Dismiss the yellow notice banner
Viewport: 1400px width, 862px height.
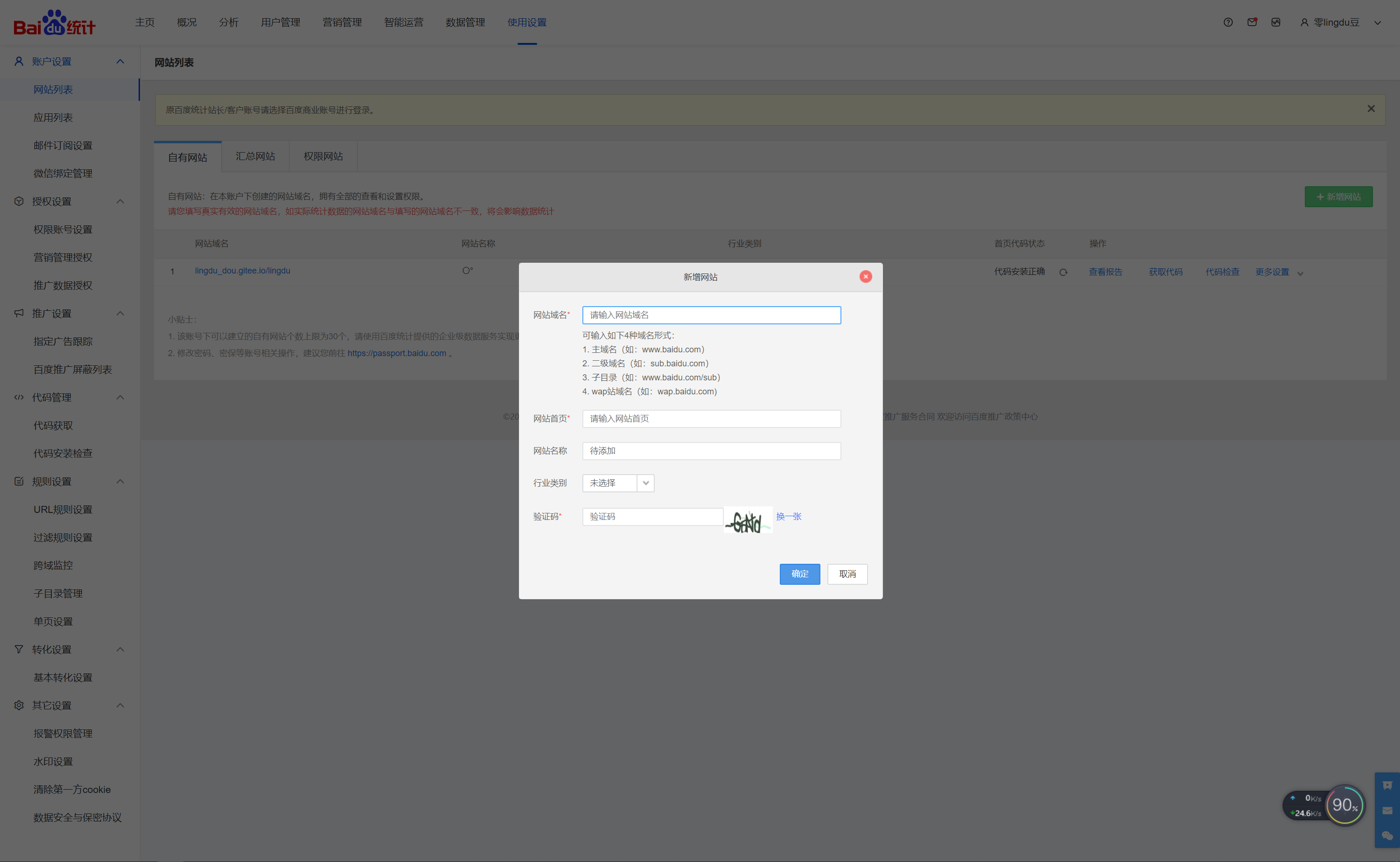1371,109
